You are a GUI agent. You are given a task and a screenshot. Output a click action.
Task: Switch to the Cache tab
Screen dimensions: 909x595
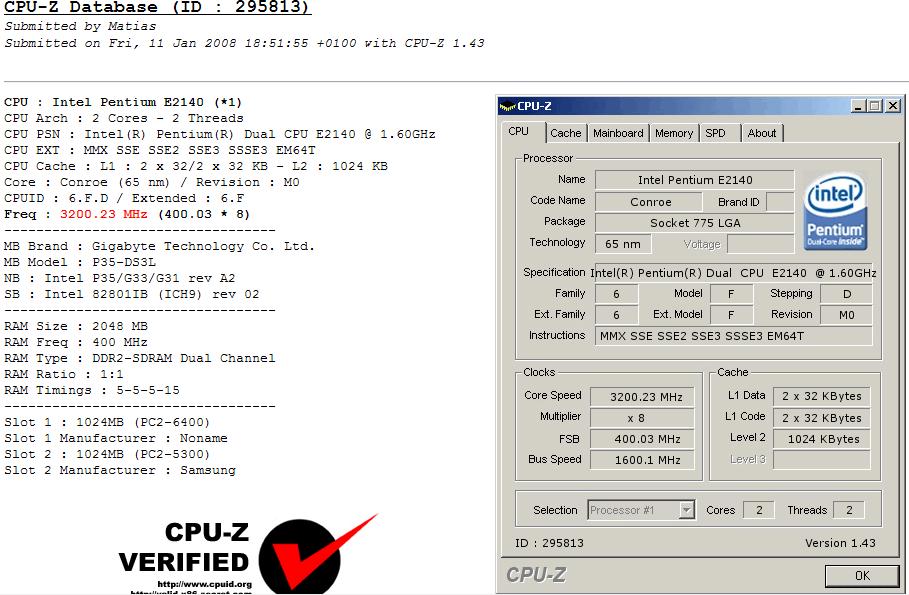(x=566, y=133)
